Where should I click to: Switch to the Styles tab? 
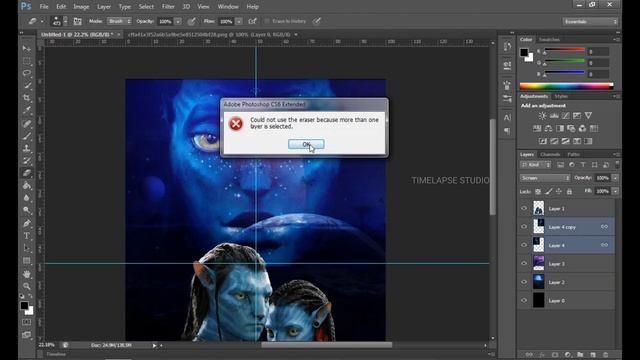click(x=561, y=96)
